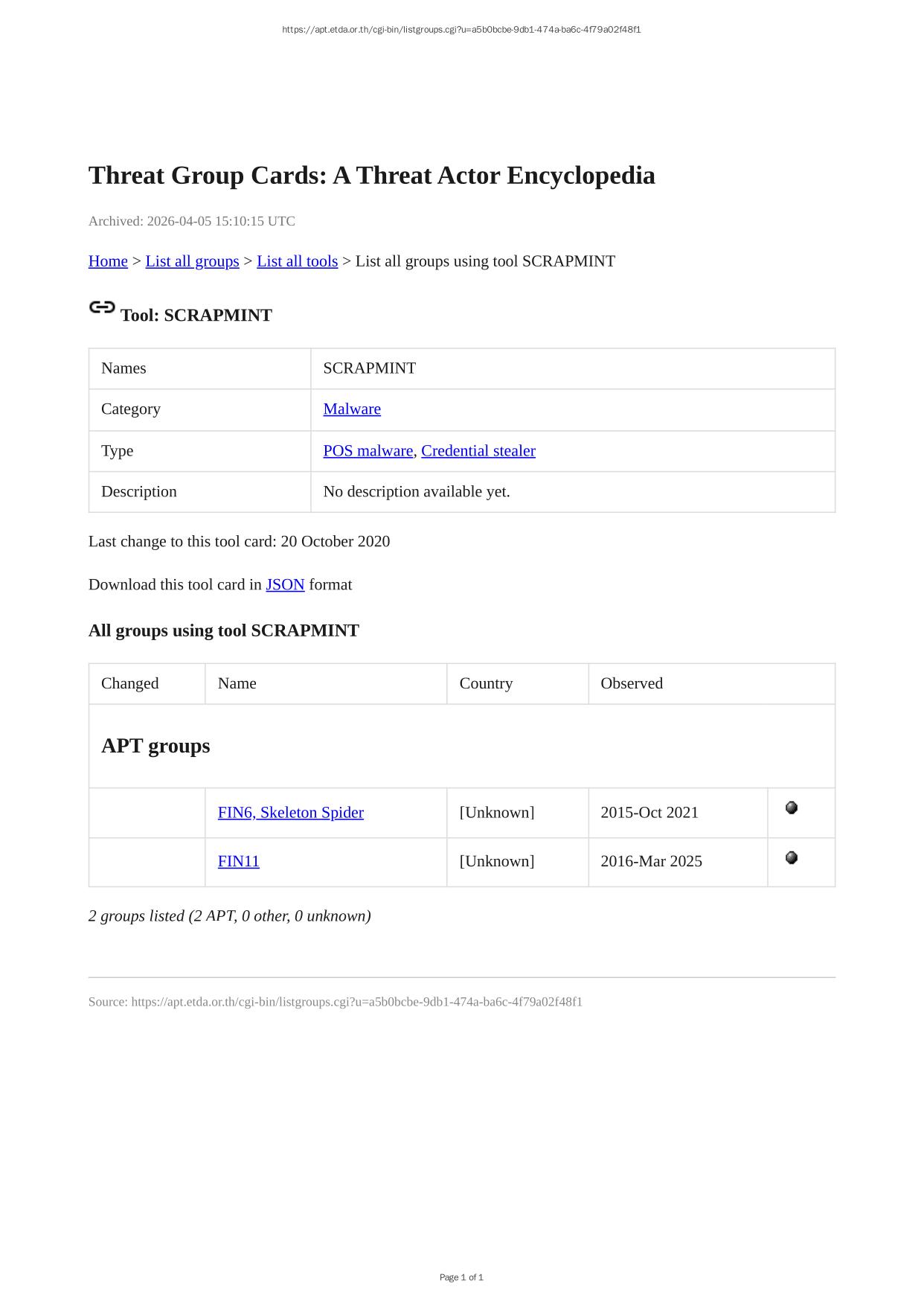This screenshot has width=924, height=1307.
Task: Open the Credential stealer type link
Action: (478, 451)
